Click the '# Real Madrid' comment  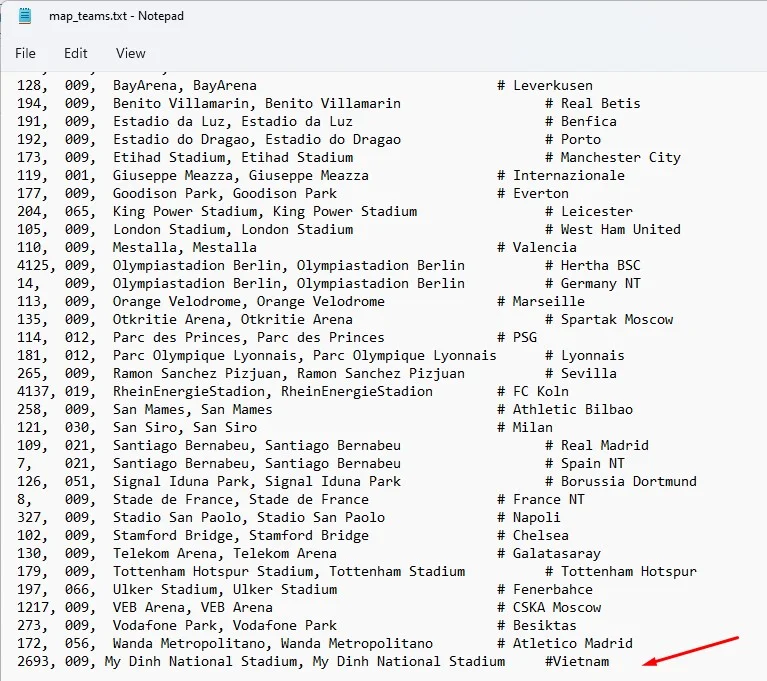pyautogui.click(x=597, y=446)
